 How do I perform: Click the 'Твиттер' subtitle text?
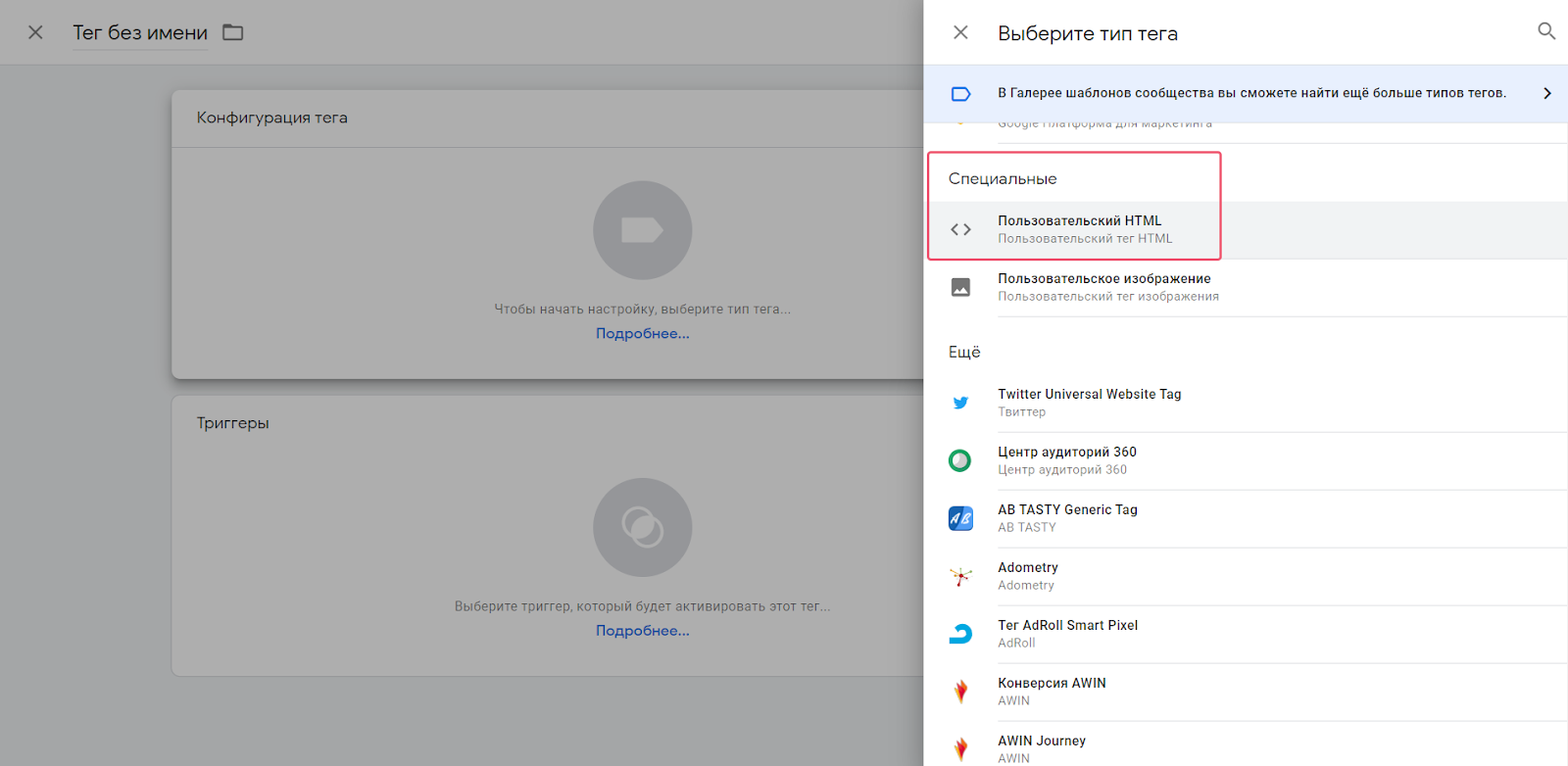point(1022,412)
